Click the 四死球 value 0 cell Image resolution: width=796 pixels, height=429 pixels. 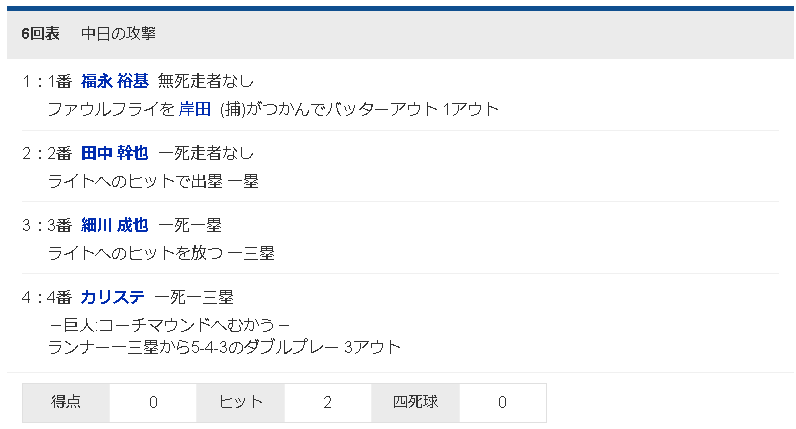click(x=502, y=402)
